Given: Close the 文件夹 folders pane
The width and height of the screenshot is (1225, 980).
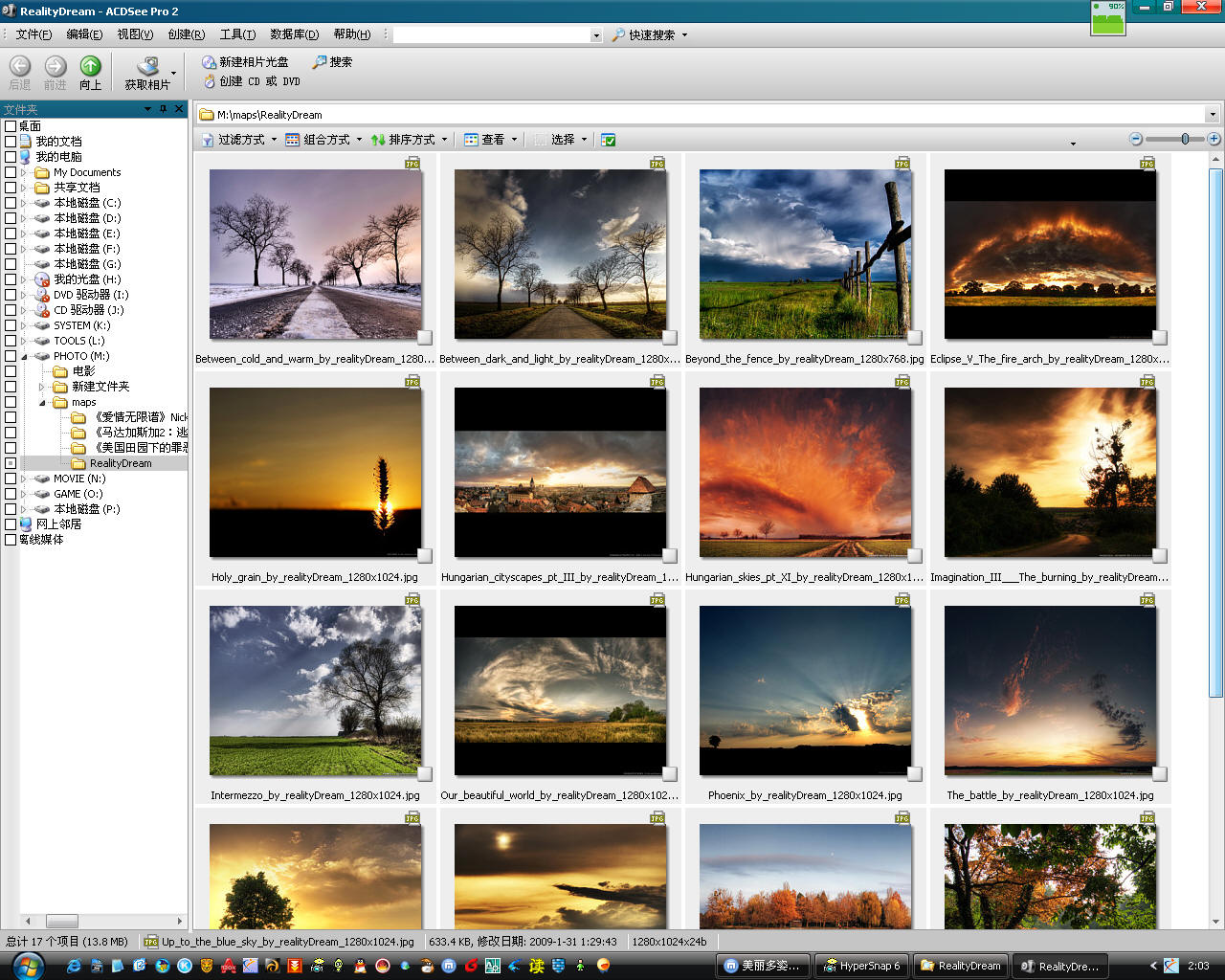Looking at the screenshot, I should 179,109.
